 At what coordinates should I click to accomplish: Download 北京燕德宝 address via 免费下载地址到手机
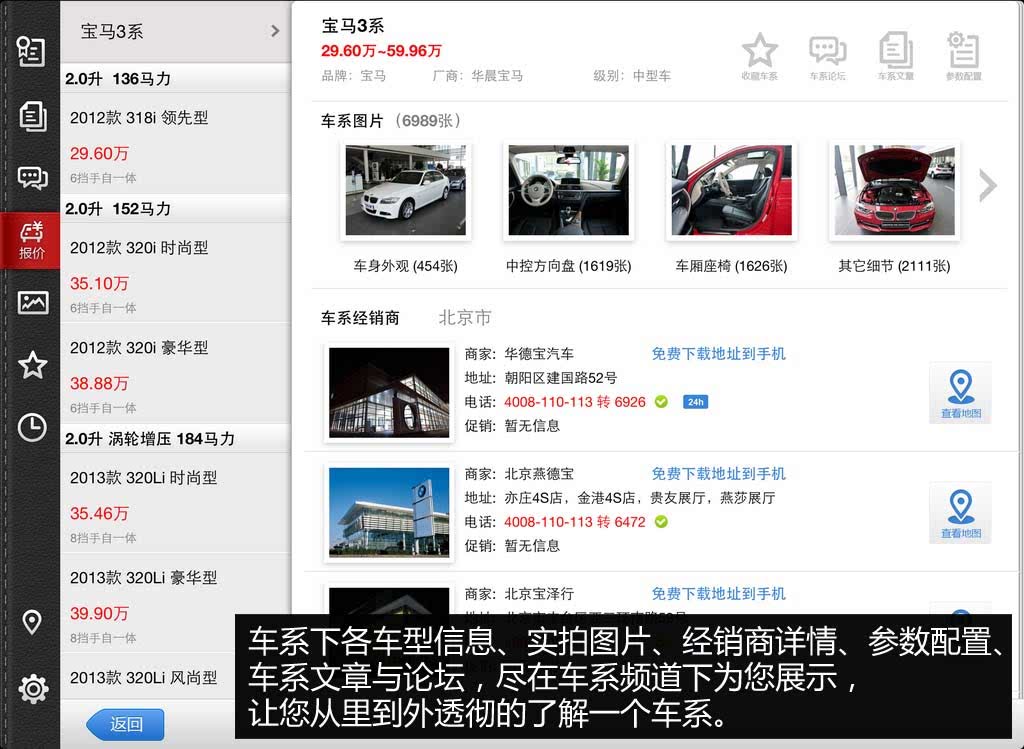tap(718, 474)
